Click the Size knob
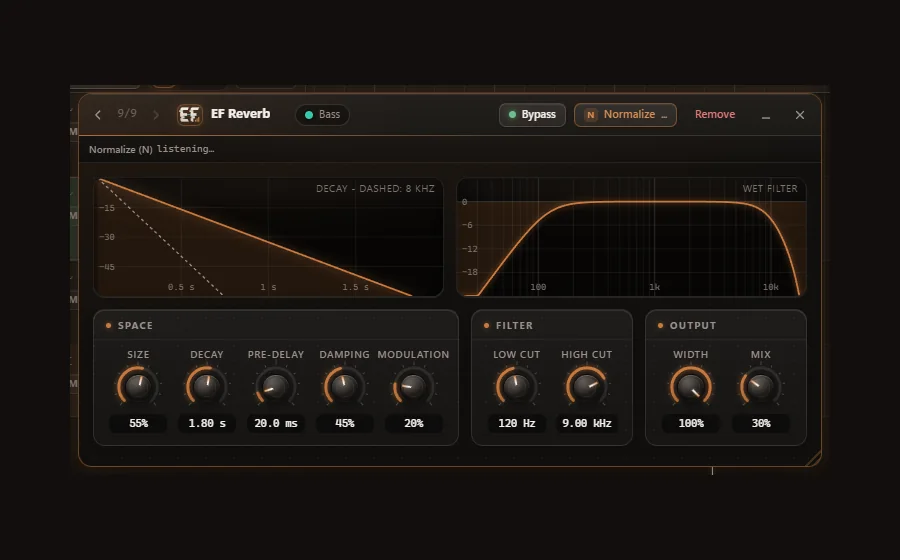This screenshot has width=900, height=560. pyautogui.click(x=138, y=386)
